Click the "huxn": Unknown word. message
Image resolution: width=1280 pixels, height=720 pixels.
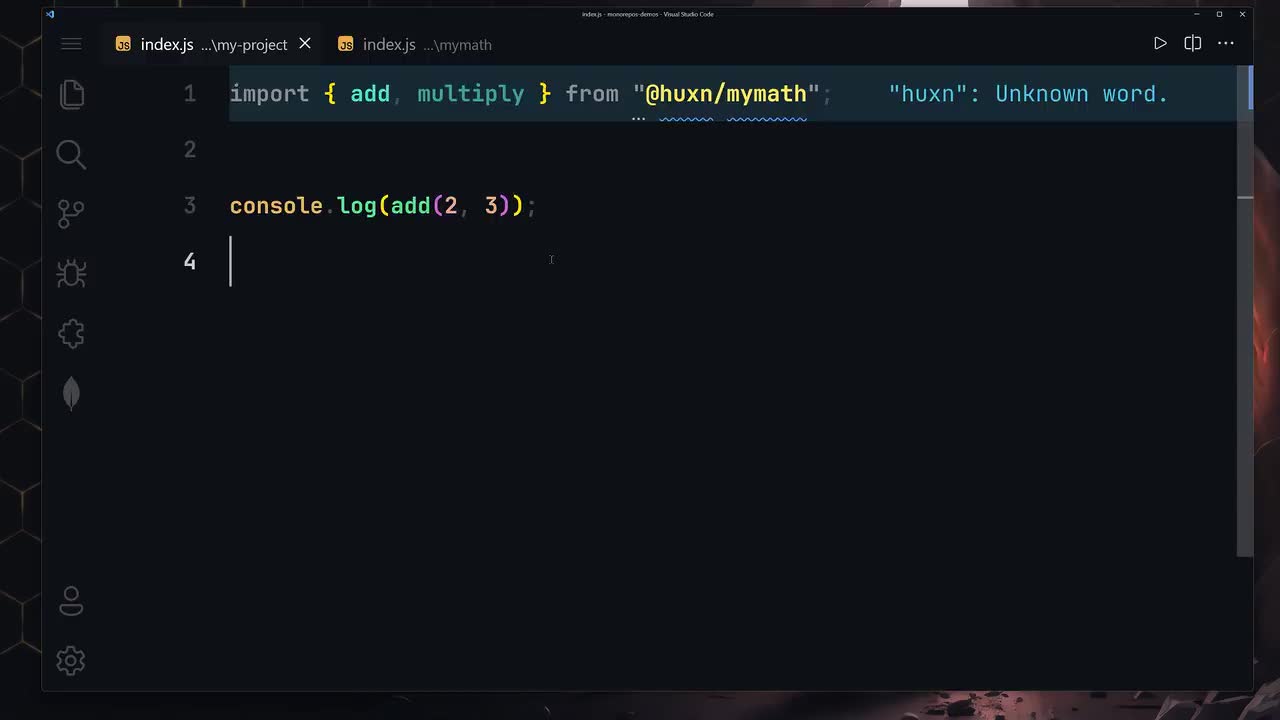1028,94
